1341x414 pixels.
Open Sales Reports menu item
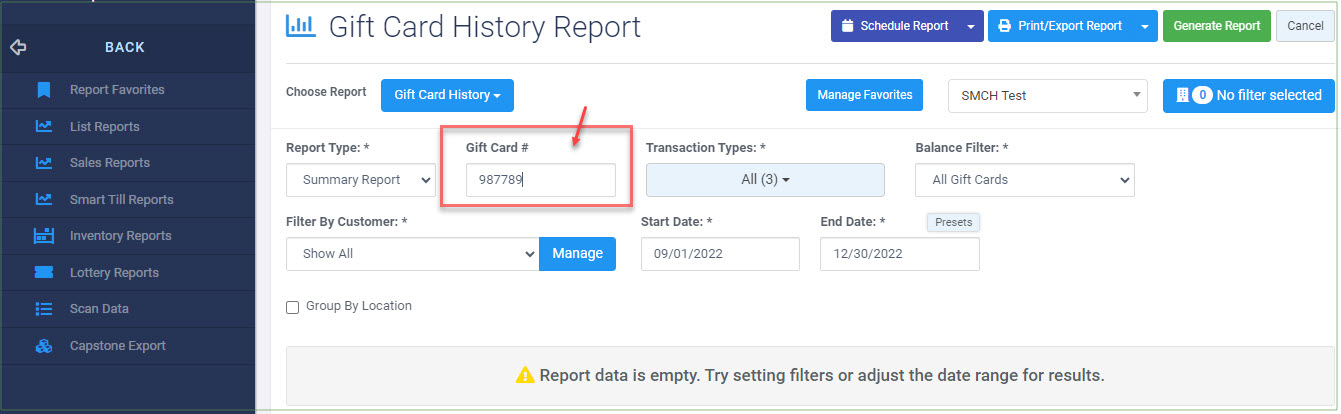click(x=110, y=163)
